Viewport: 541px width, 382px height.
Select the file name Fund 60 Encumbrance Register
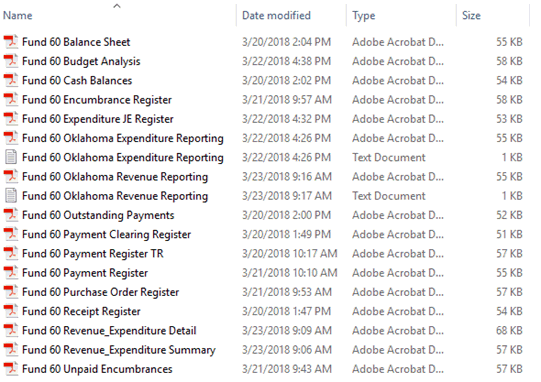pyautogui.click(x=97, y=100)
